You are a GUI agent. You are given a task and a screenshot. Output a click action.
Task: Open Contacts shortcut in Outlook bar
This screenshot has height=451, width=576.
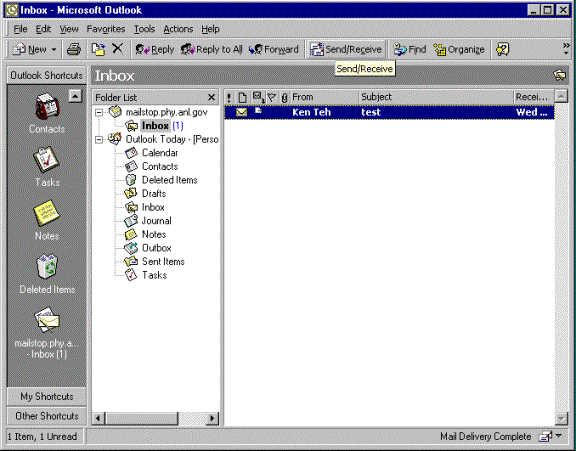tap(47, 113)
